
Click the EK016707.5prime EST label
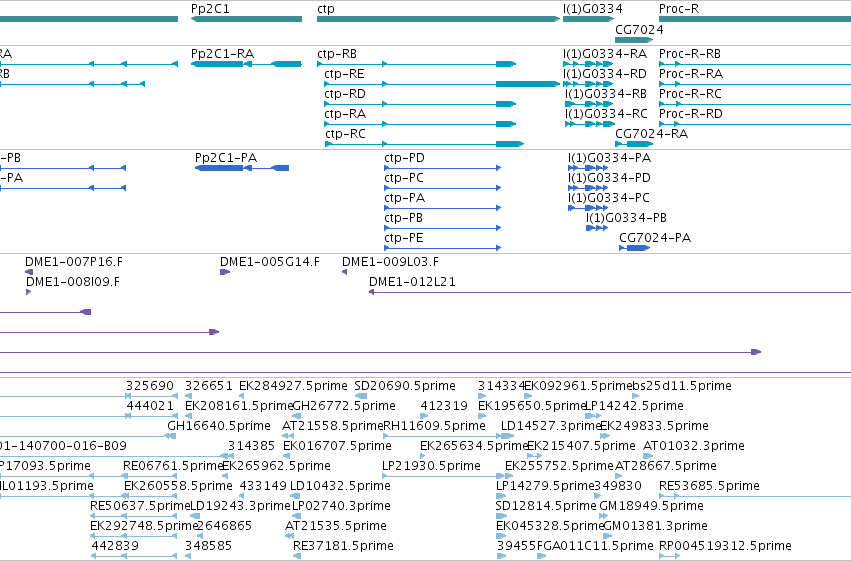point(337,446)
